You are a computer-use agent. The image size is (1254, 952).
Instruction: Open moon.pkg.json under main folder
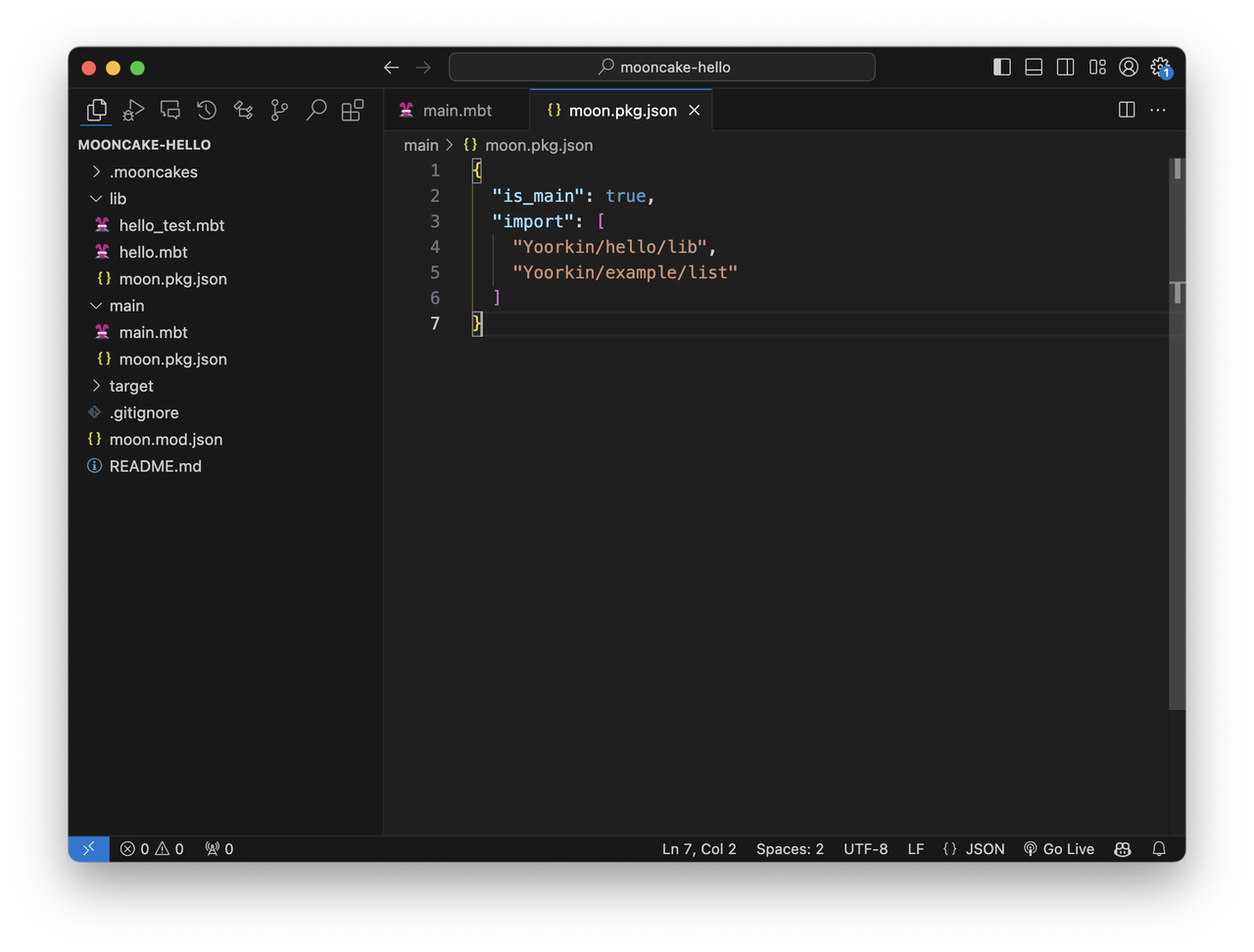click(x=225, y=359)
